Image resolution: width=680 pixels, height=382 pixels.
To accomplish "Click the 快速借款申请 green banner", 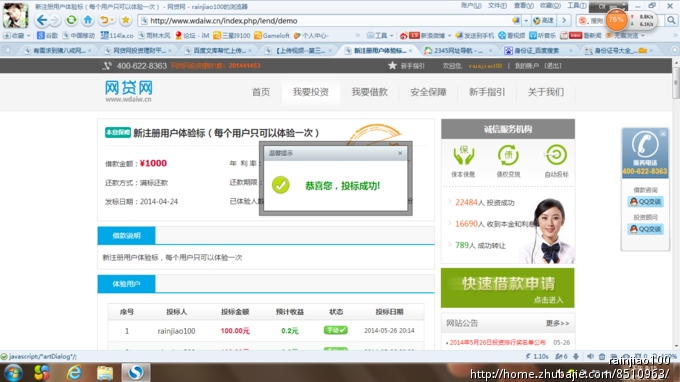I will click(x=507, y=288).
